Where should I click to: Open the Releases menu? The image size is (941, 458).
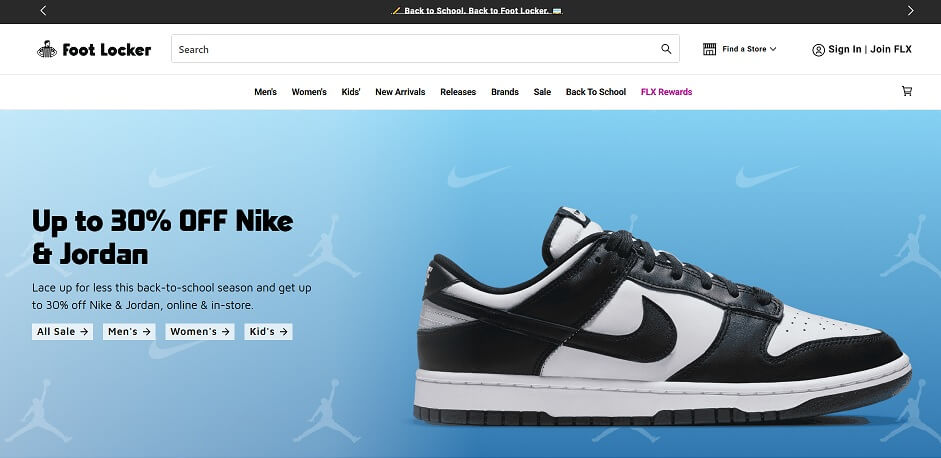point(458,92)
